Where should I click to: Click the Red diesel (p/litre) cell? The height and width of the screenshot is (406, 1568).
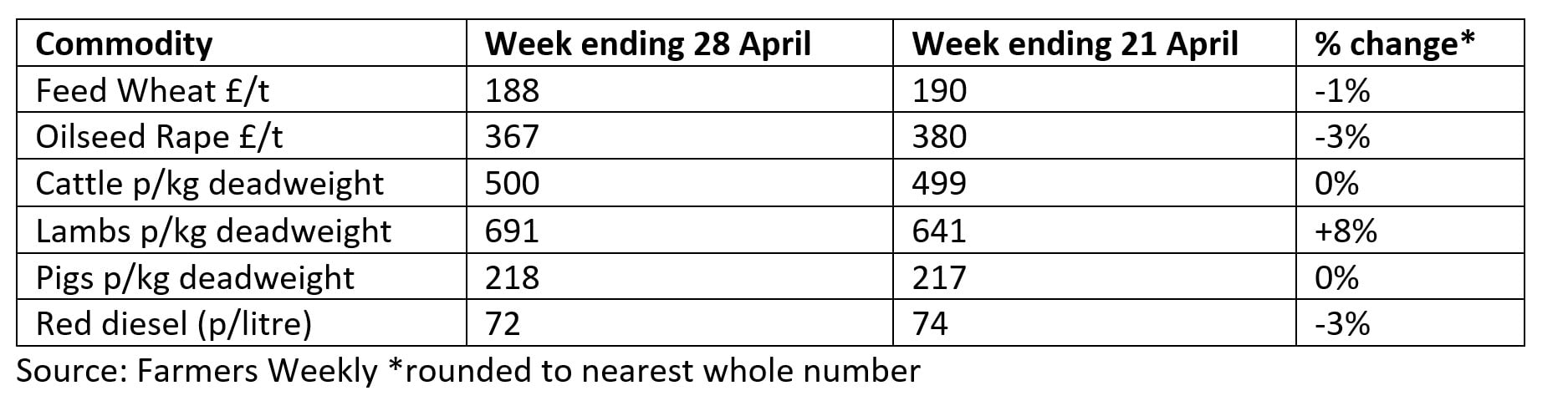click(173, 324)
